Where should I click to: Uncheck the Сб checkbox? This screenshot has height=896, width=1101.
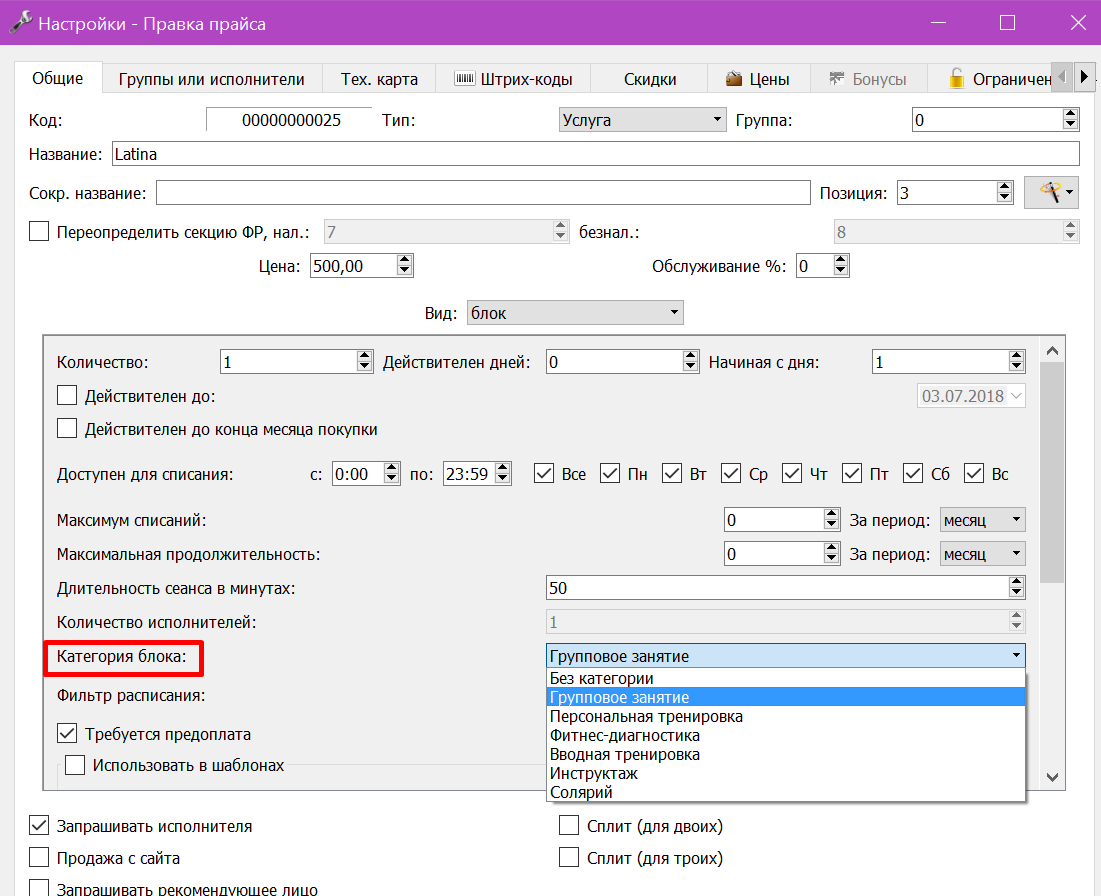click(914, 473)
